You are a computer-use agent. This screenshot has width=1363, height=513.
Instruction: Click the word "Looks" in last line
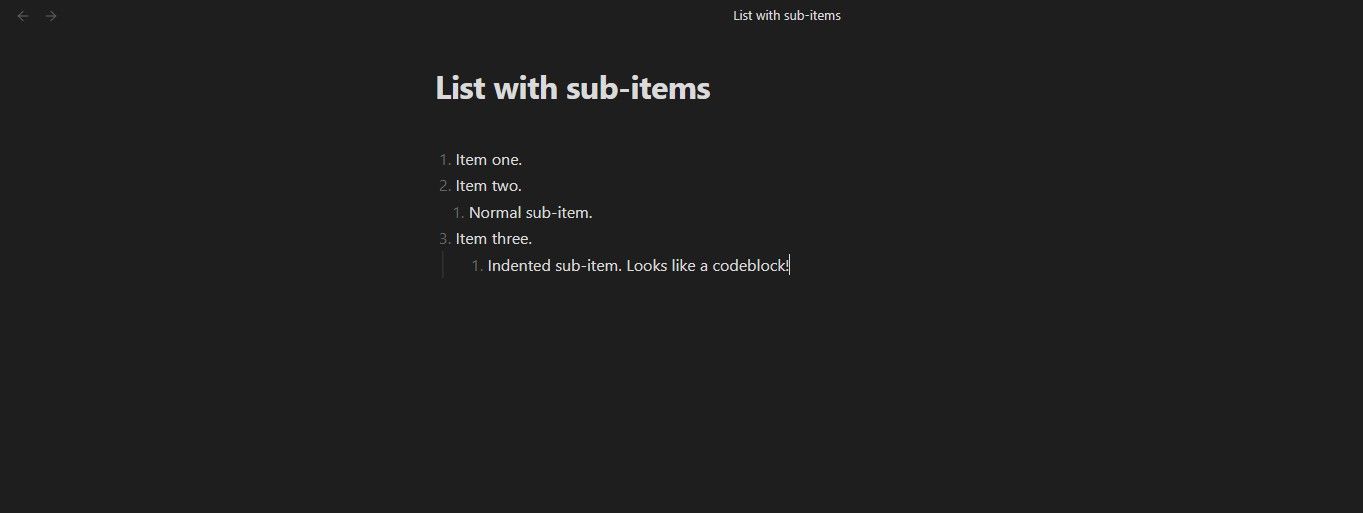(647, 266)
